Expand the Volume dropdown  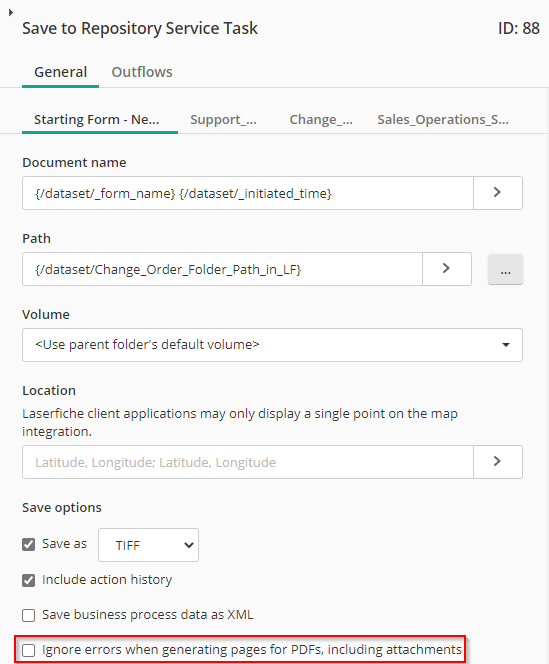click(272, 345)
